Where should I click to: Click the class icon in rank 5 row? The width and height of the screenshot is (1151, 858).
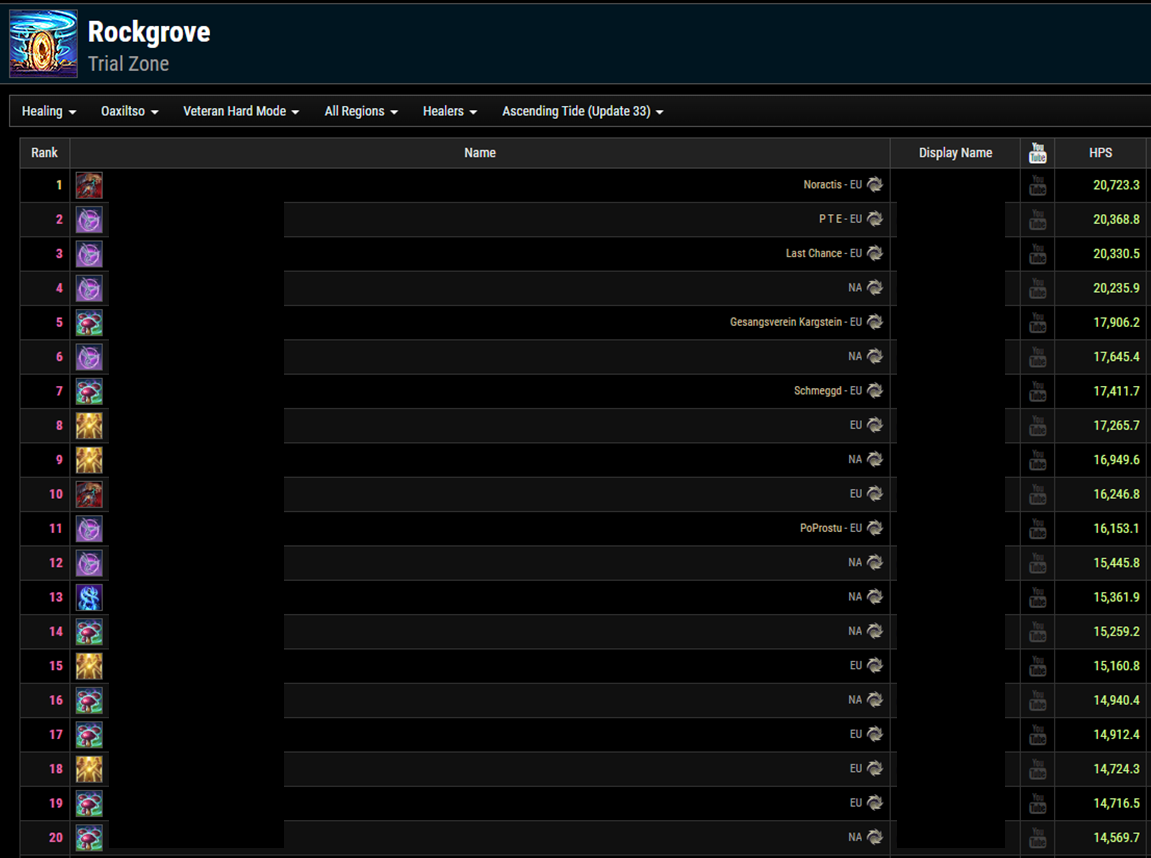click(89, 322)
